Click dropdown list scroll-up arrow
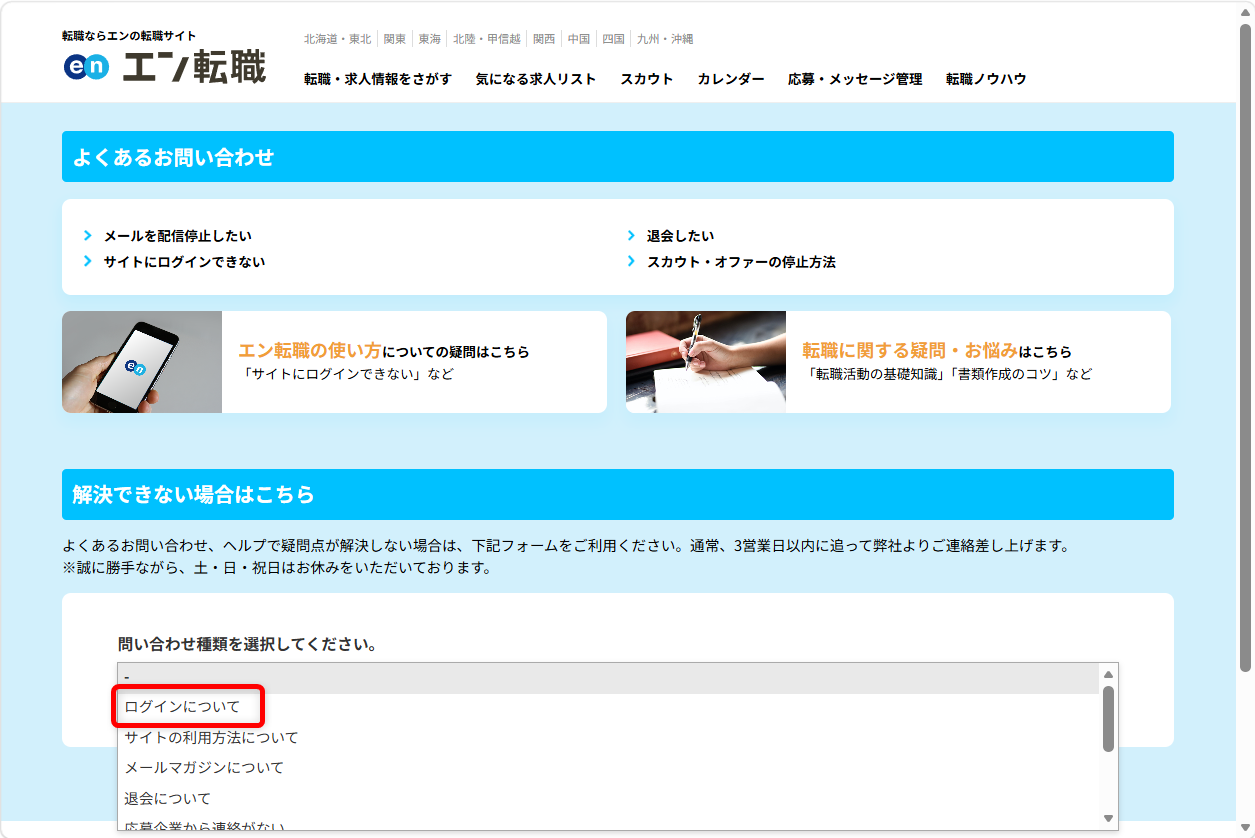 1108,673
